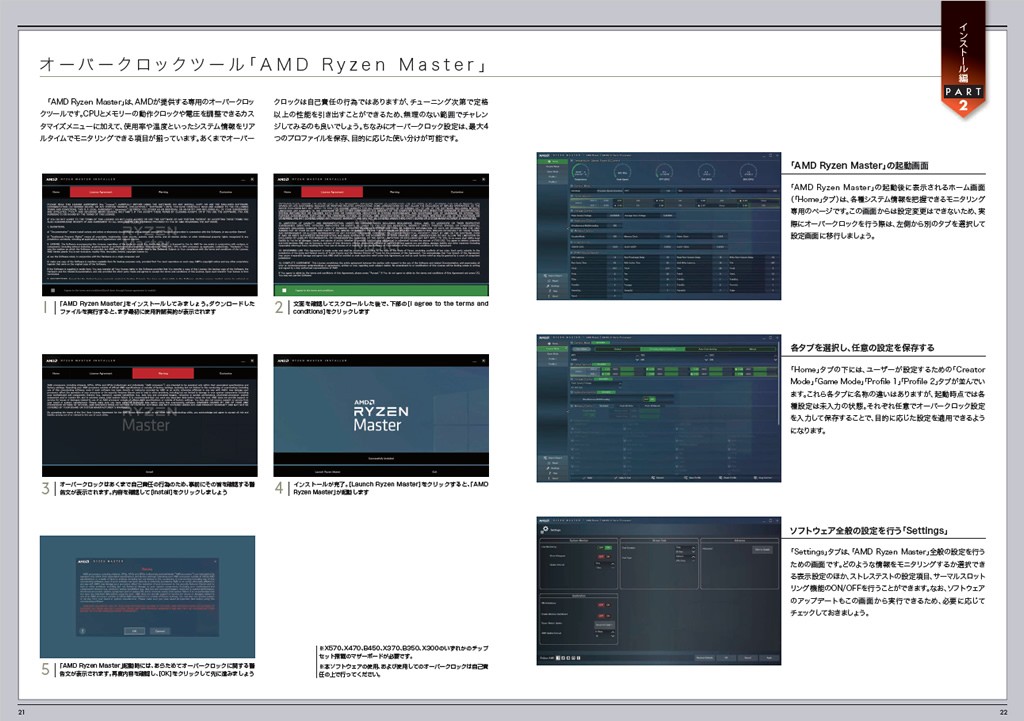This screenshot has width=1024, height=721.
Task: Click OK at the bottom of the Settings screen
Action: click(726, 658)
